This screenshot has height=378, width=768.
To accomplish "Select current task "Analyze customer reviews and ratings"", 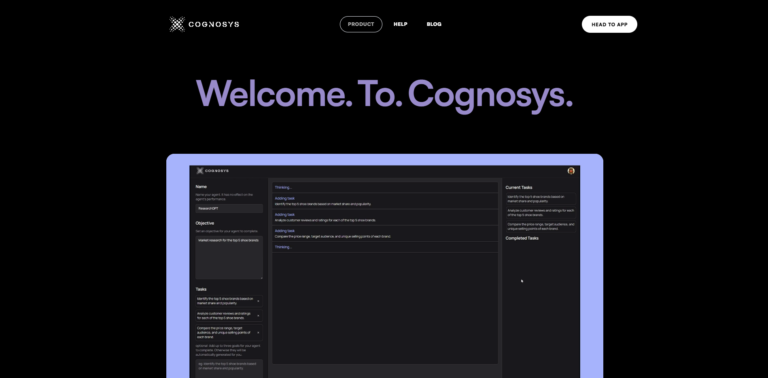I will pos(541,213).
